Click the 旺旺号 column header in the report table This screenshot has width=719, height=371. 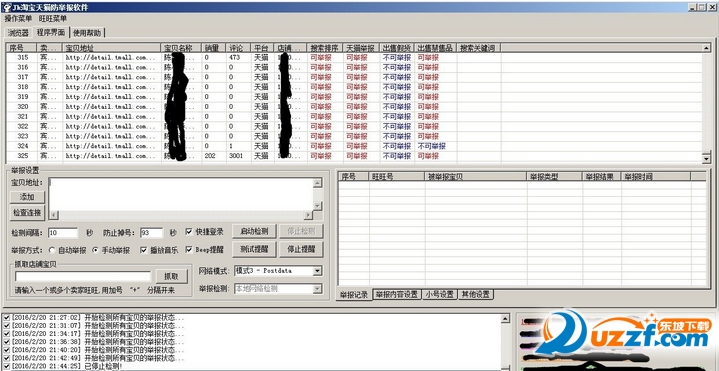point(397,177)
